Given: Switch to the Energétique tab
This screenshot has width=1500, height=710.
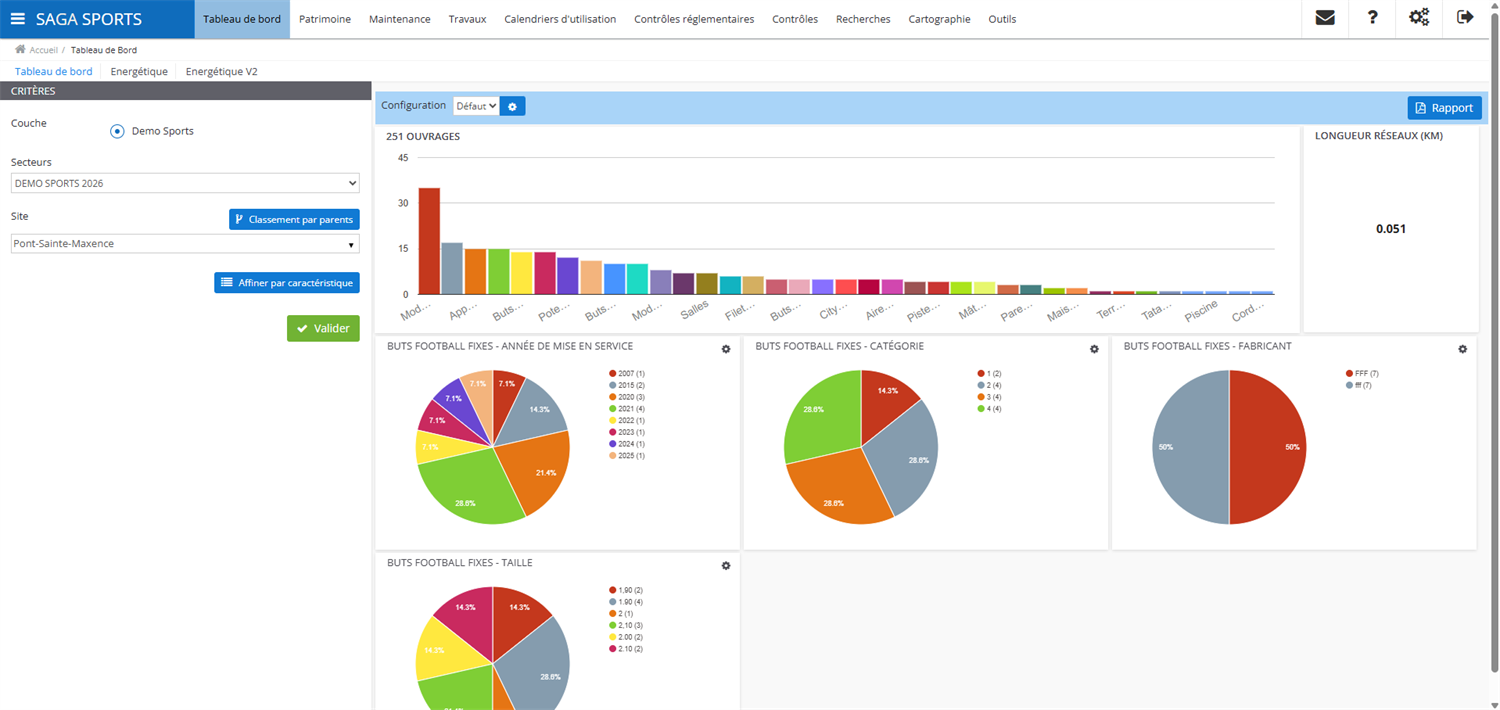Looking at the screenshot, I should click(x=139, y=71).
